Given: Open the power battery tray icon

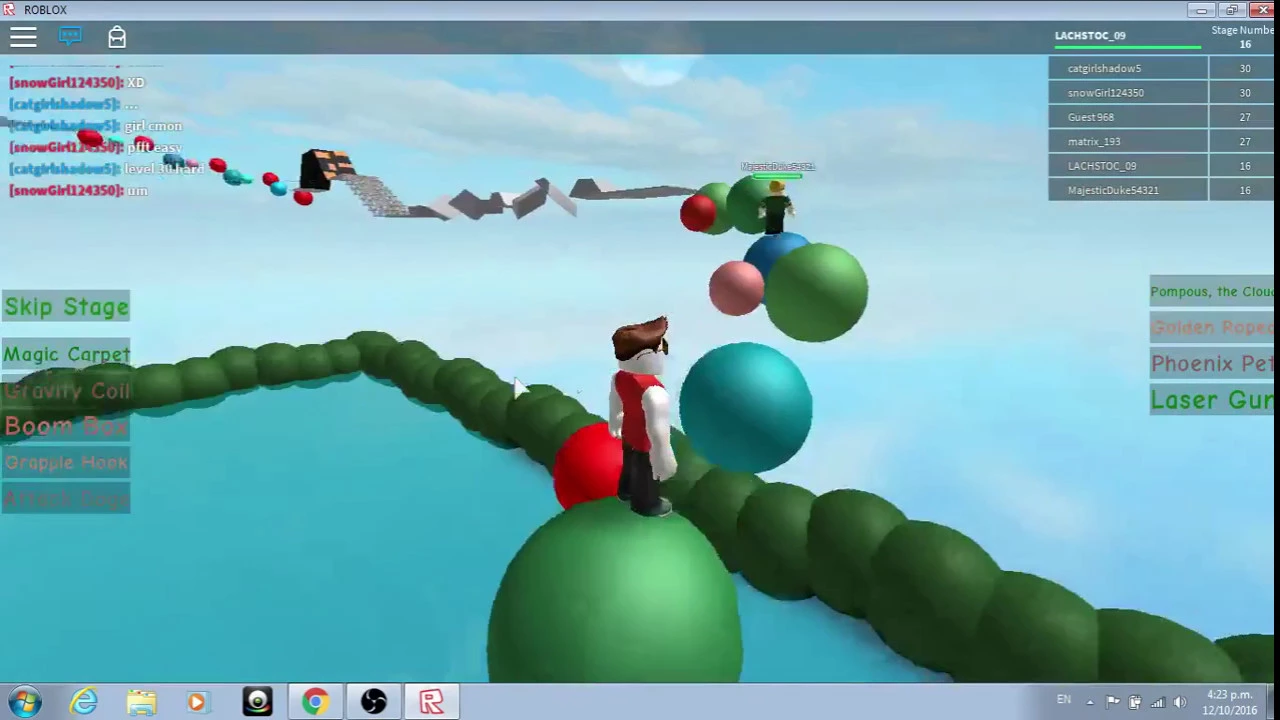Looking at the screenshot, I should (1135, 702).
